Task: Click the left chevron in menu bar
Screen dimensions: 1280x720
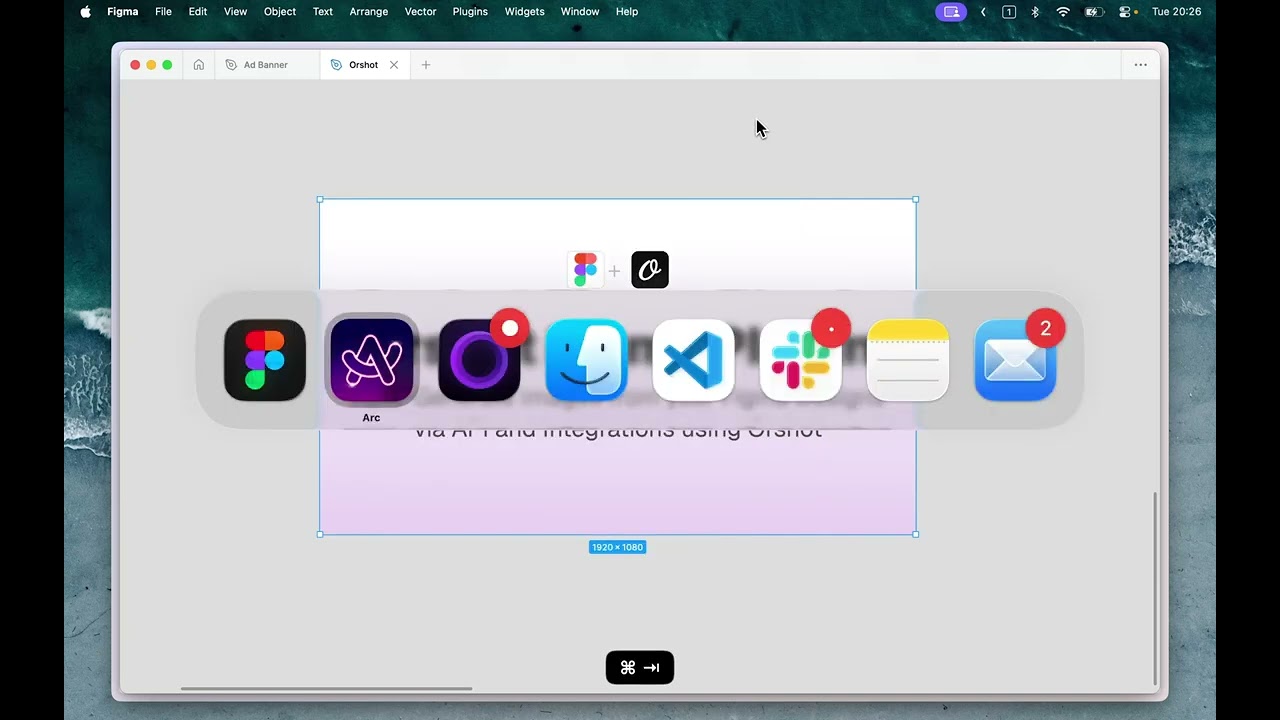Action: 983,12
